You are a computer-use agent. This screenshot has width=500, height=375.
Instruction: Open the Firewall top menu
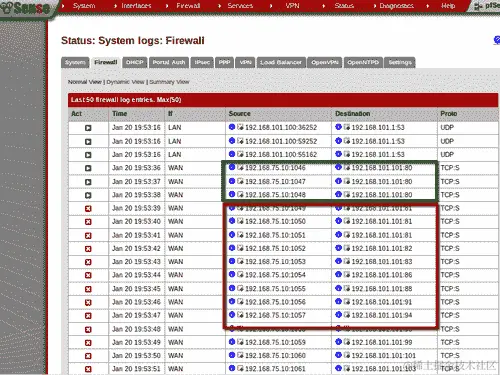click(188, 6)
